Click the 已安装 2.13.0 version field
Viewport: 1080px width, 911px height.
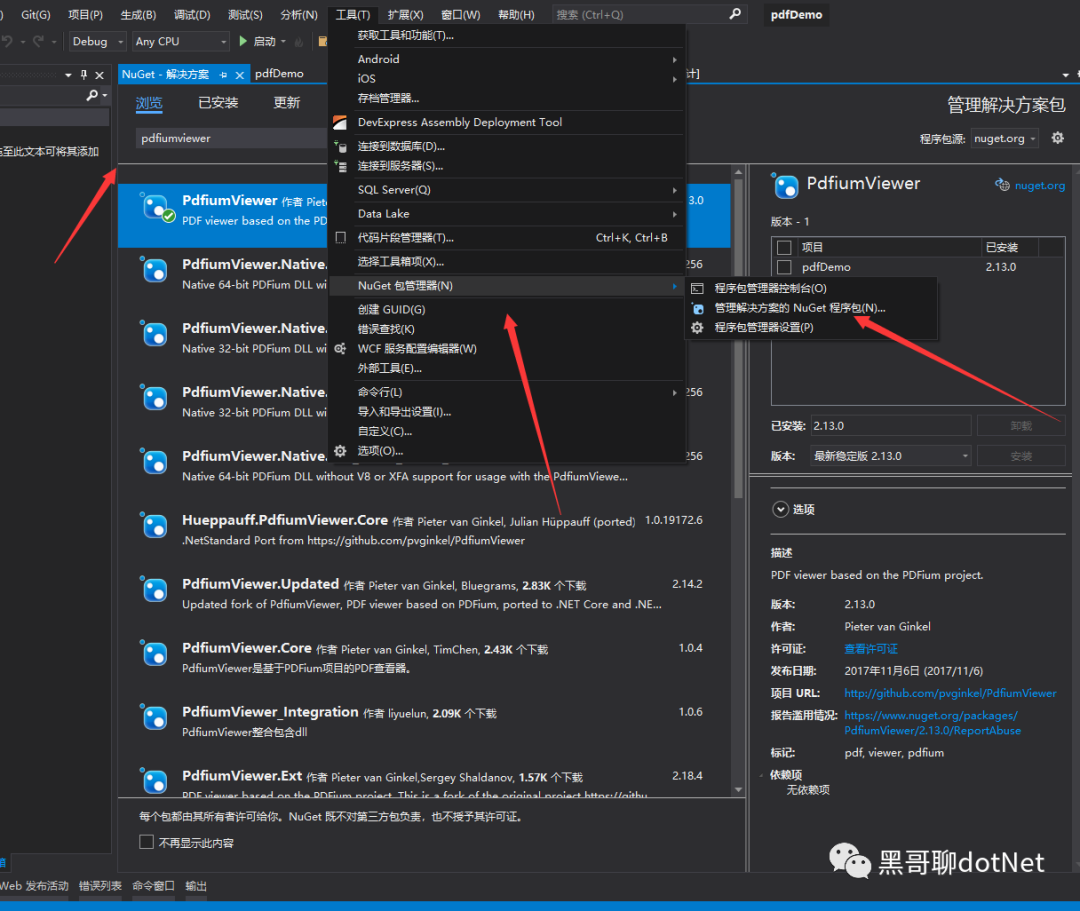(891, 426)
